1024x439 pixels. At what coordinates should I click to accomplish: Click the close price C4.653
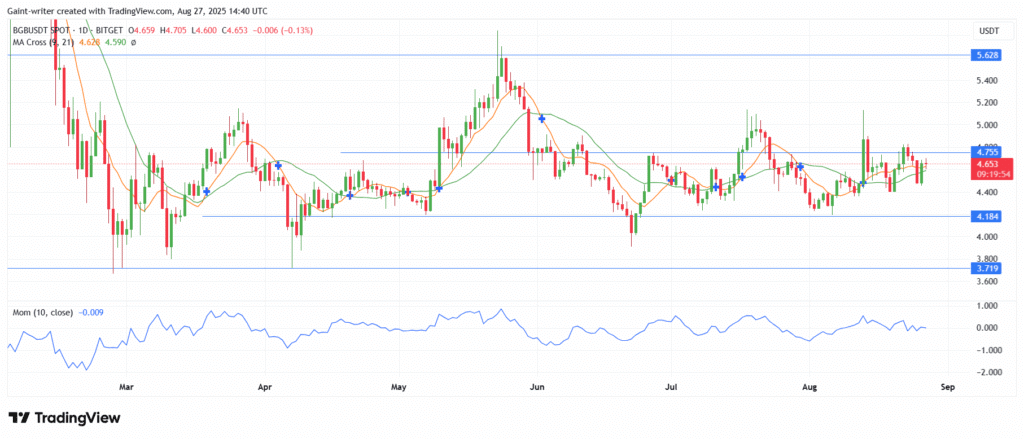coord(234,30)
